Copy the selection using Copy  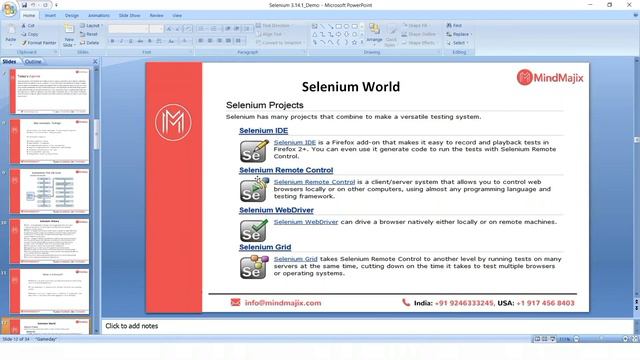30,34
